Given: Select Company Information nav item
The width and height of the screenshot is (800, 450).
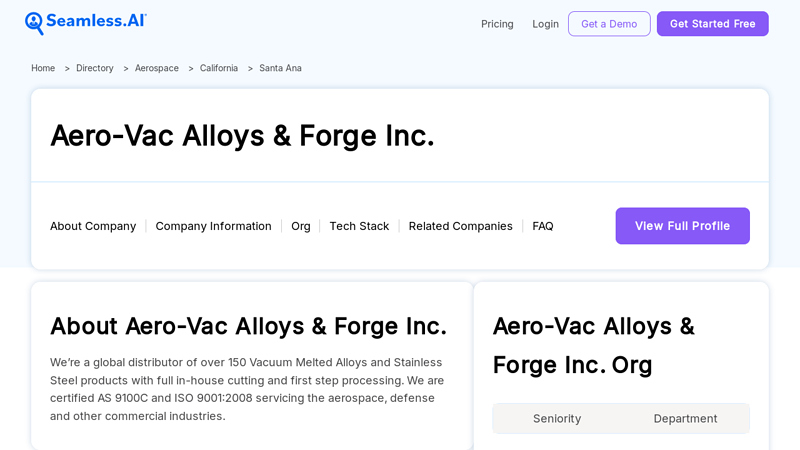Looking at the screenshot, I should (213, 226).
